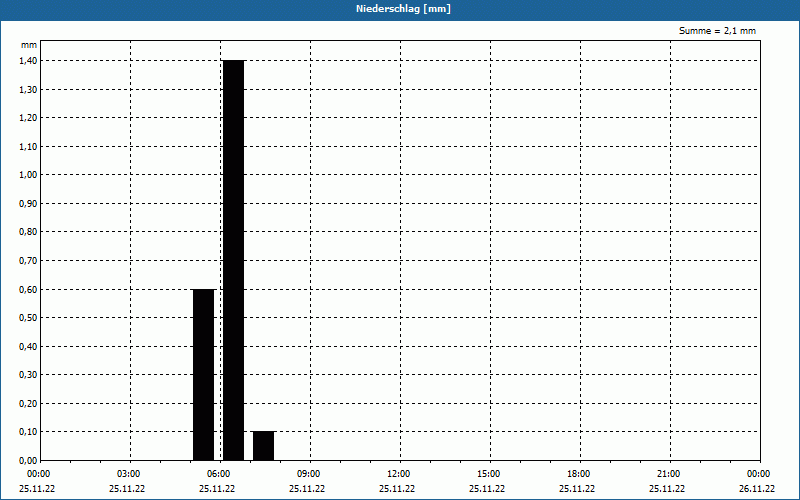Image resolution: width=800 pixels, height=500 pixels.
Task: Select the 1,30 y-axis value
Action: coord(29,89)
